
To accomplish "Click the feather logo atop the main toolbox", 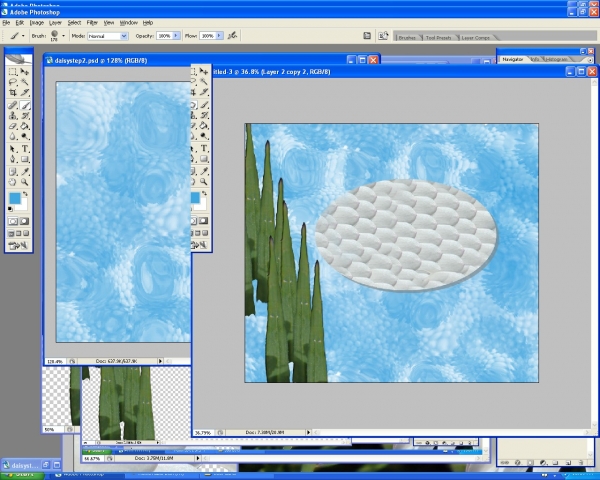I will tap(18, 59).
